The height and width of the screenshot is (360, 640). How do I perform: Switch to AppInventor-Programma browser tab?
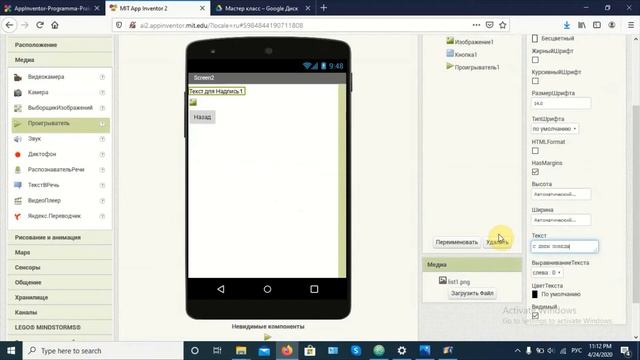tap(52, 8)
